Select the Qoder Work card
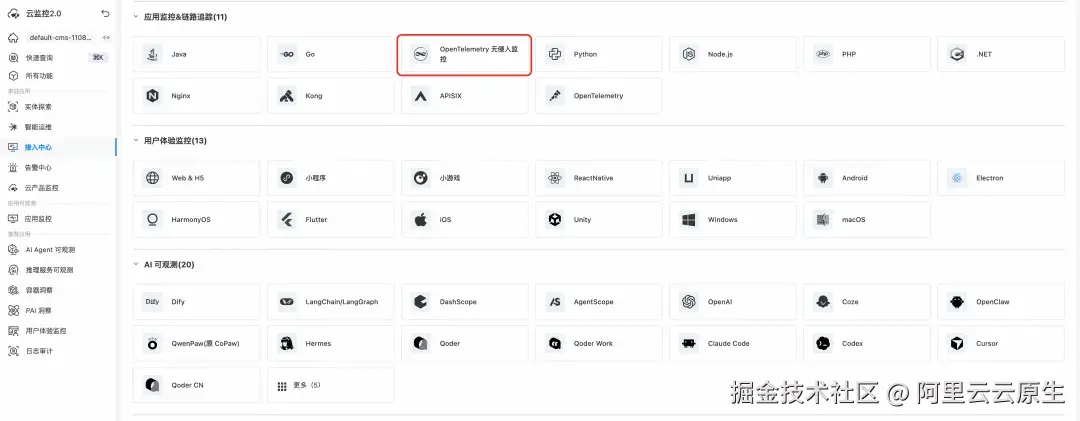This screenshot has height=421, width=1080. (x=599, y=343)
